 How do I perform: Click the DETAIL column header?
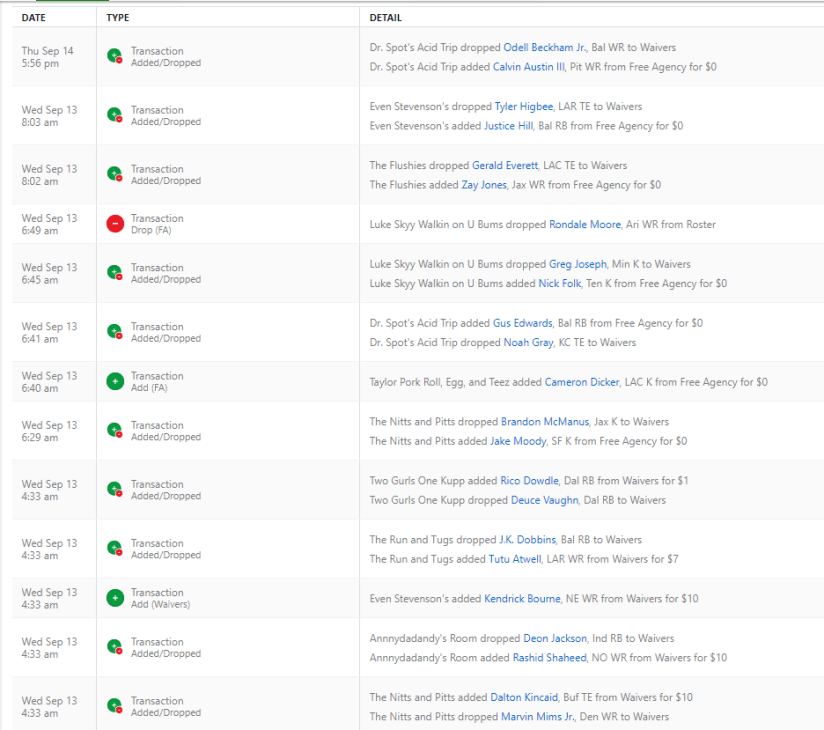[x=386, y=18]
